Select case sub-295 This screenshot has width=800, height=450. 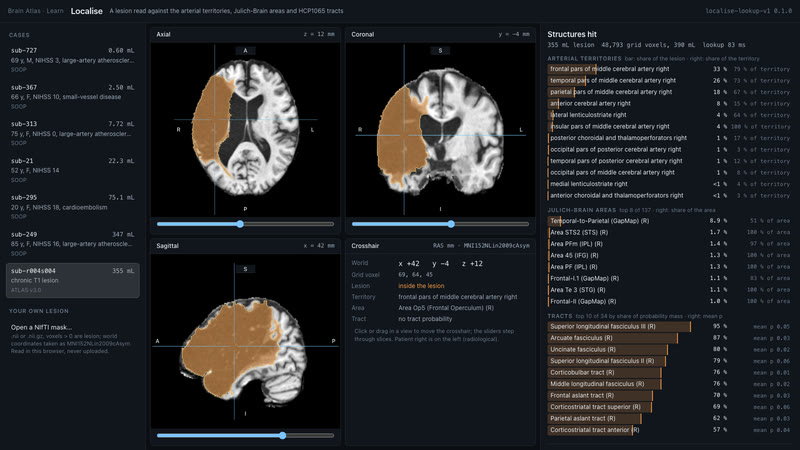(72, 207)
